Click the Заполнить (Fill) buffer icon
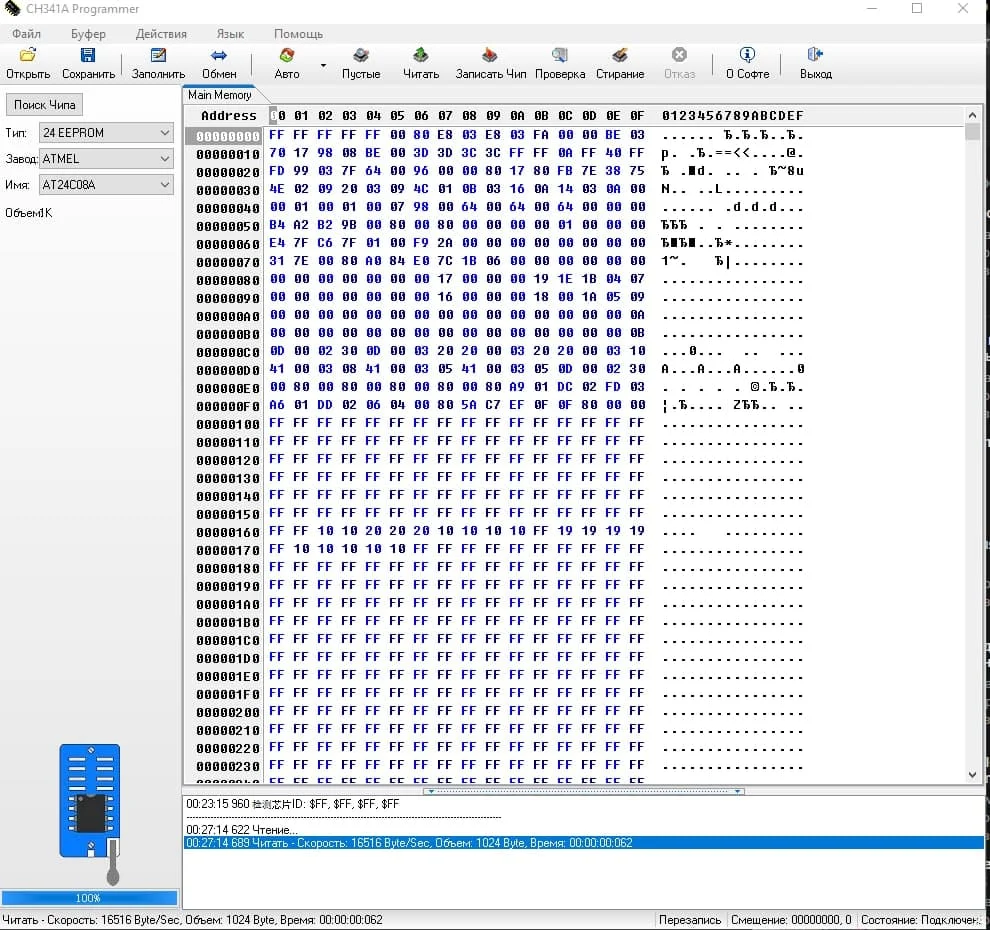 tap(158, 56)
